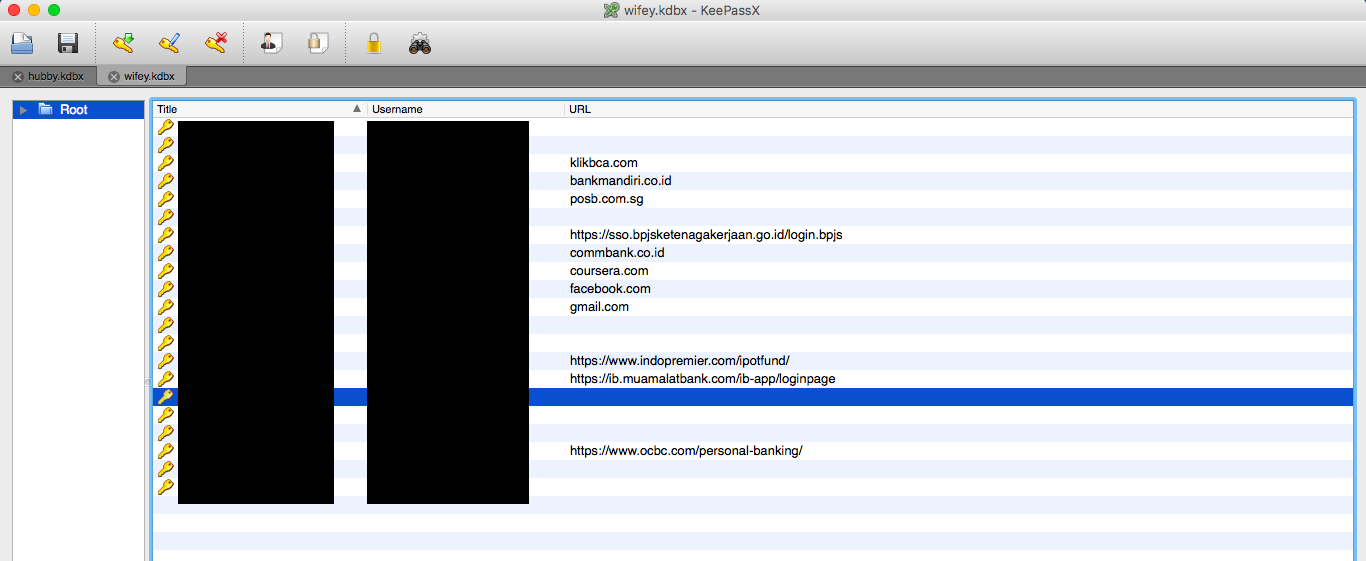Image resolution: width=1366 pixels, height=561 pixels.
Task: Click the key icon in the klikbca.com row
Action: 166,163
